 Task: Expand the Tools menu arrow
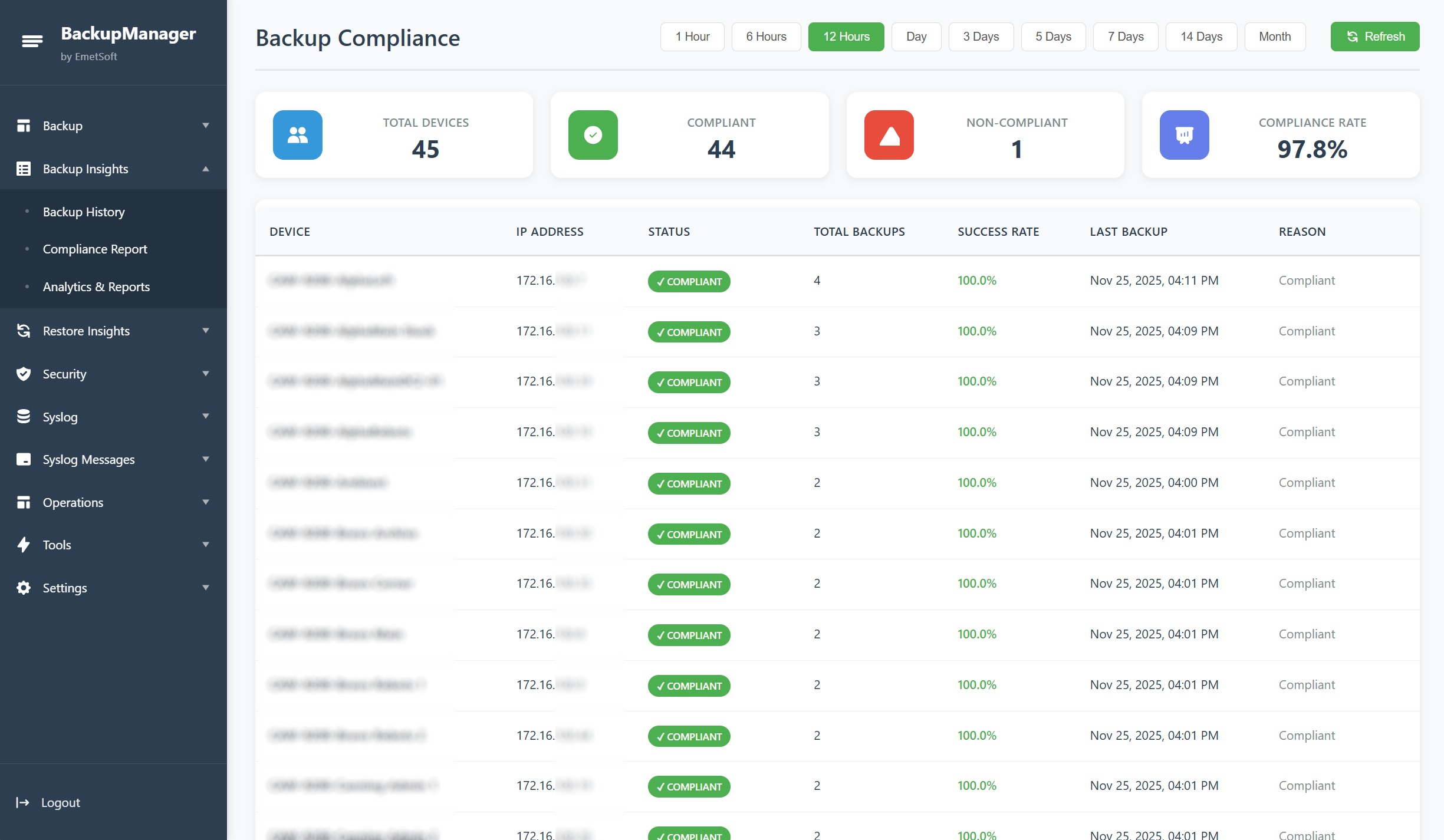coord(206,545)
